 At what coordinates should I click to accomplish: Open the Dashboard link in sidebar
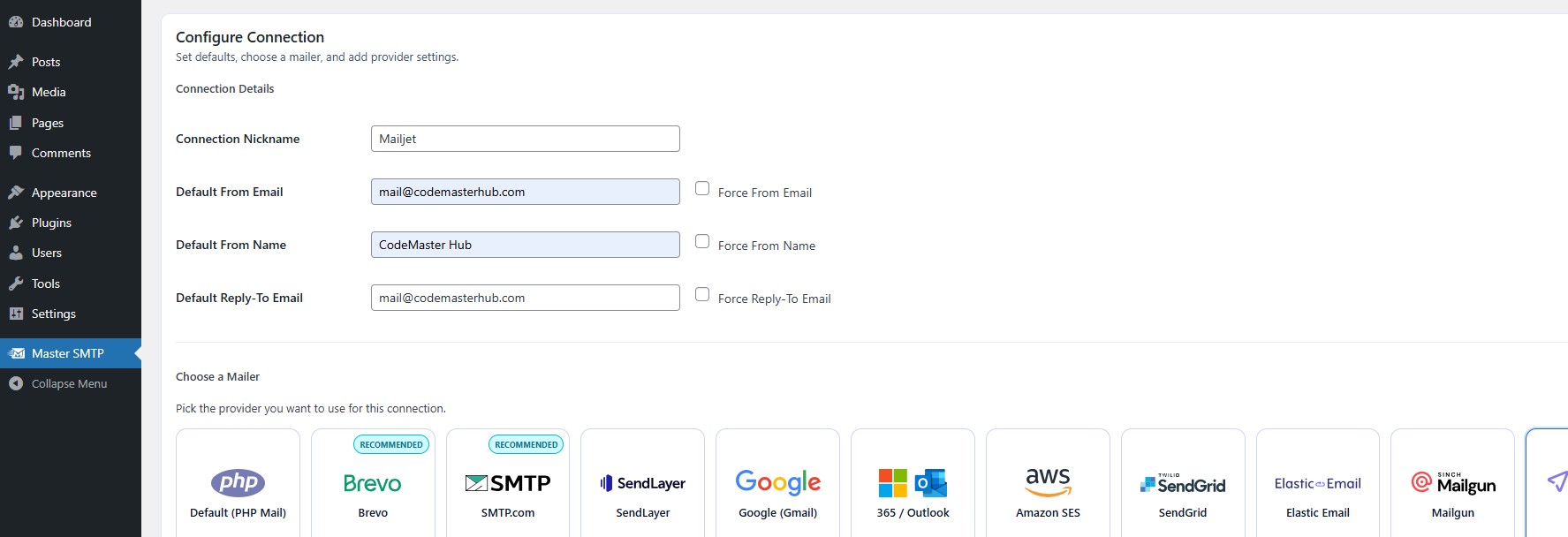tap(61, 22)
